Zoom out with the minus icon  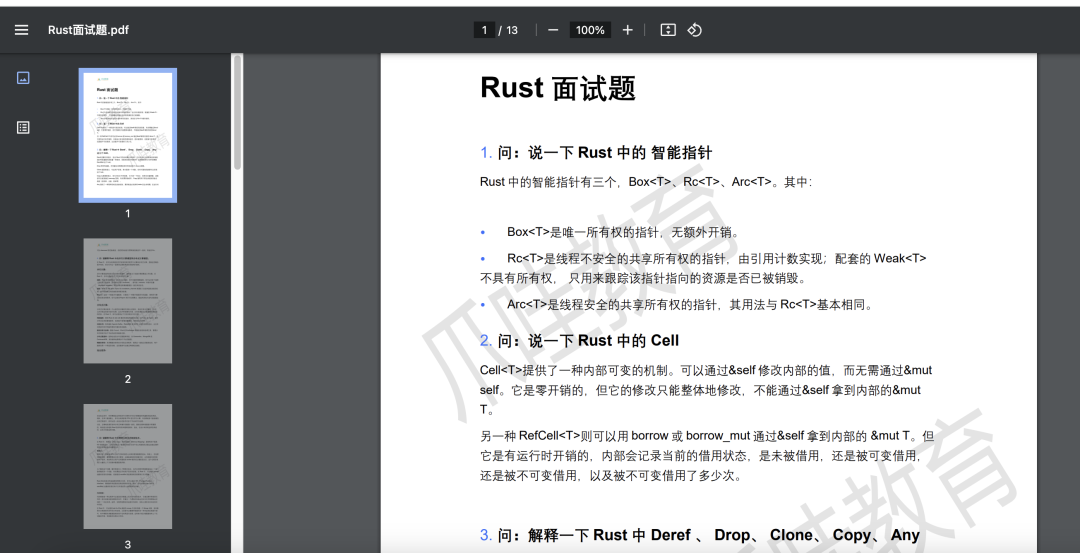coord(552,30)
